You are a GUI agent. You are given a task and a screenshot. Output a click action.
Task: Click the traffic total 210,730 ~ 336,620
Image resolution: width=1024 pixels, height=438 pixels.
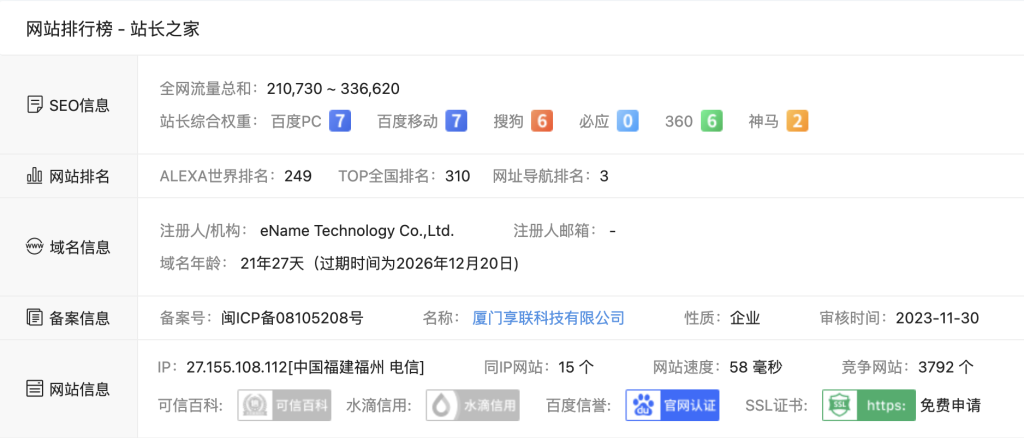point(333,89)
